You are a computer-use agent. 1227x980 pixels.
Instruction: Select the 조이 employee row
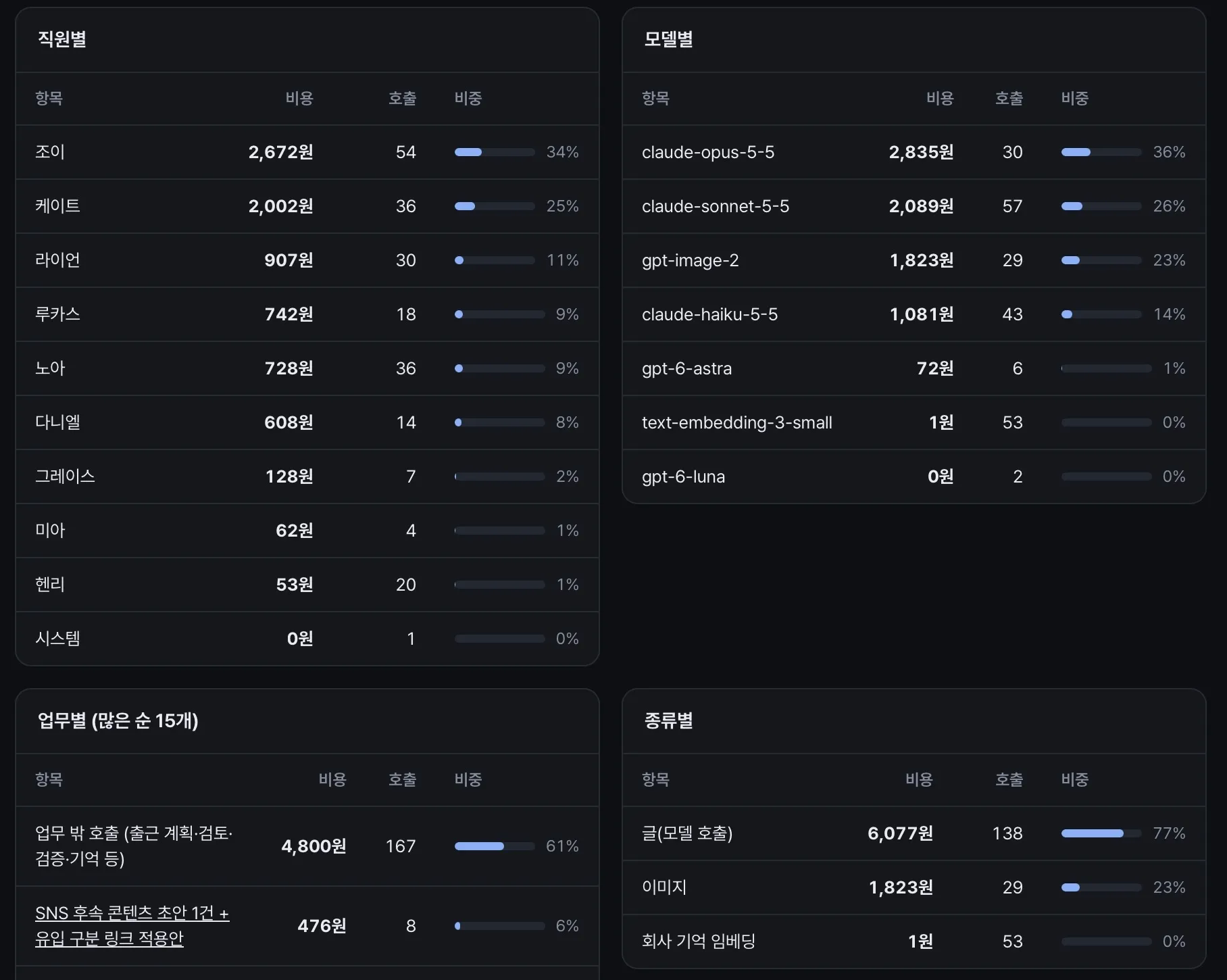307,152
